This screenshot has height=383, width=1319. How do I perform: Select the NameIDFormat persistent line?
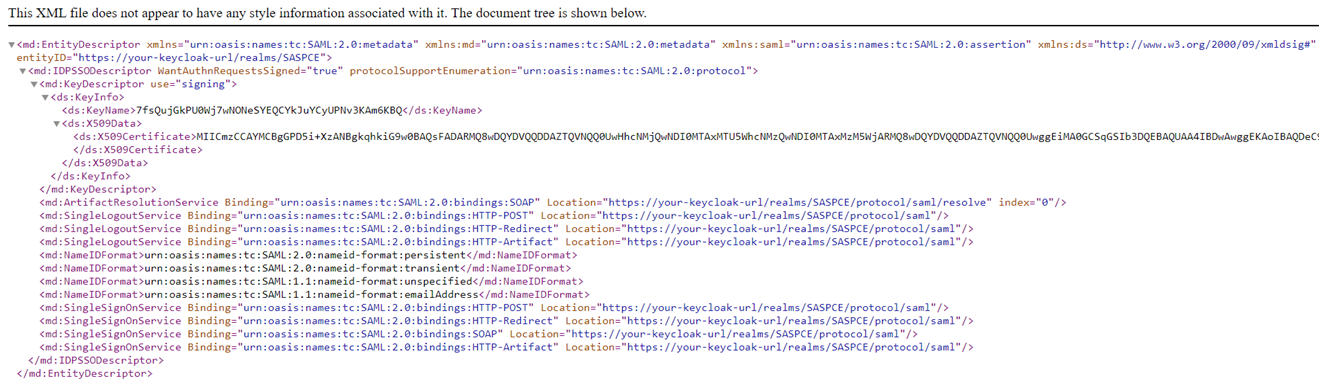coord(308,254)
